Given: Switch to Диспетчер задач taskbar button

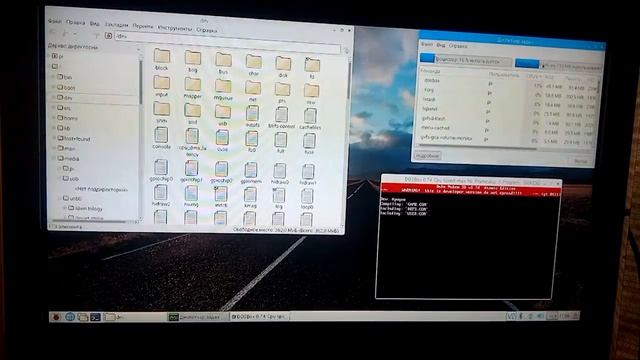Looking at the screenshot, I should 197,316.
